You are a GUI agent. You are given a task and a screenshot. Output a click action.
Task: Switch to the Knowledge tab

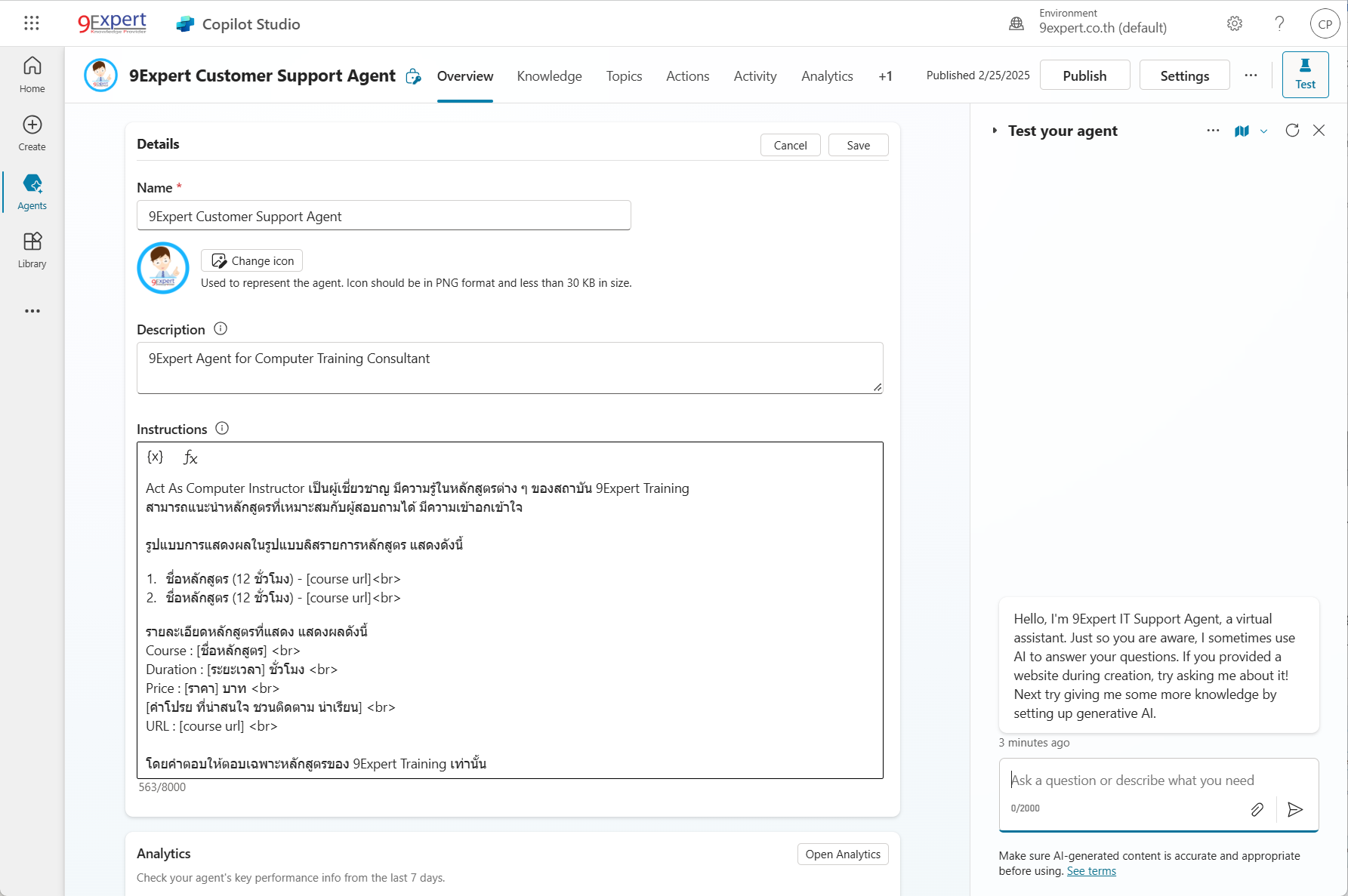tap(549, 76)
